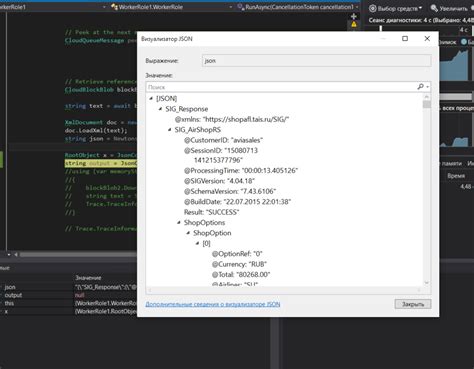
Task: Select the @Total "80268.00" row
Action: click(241, 274)
